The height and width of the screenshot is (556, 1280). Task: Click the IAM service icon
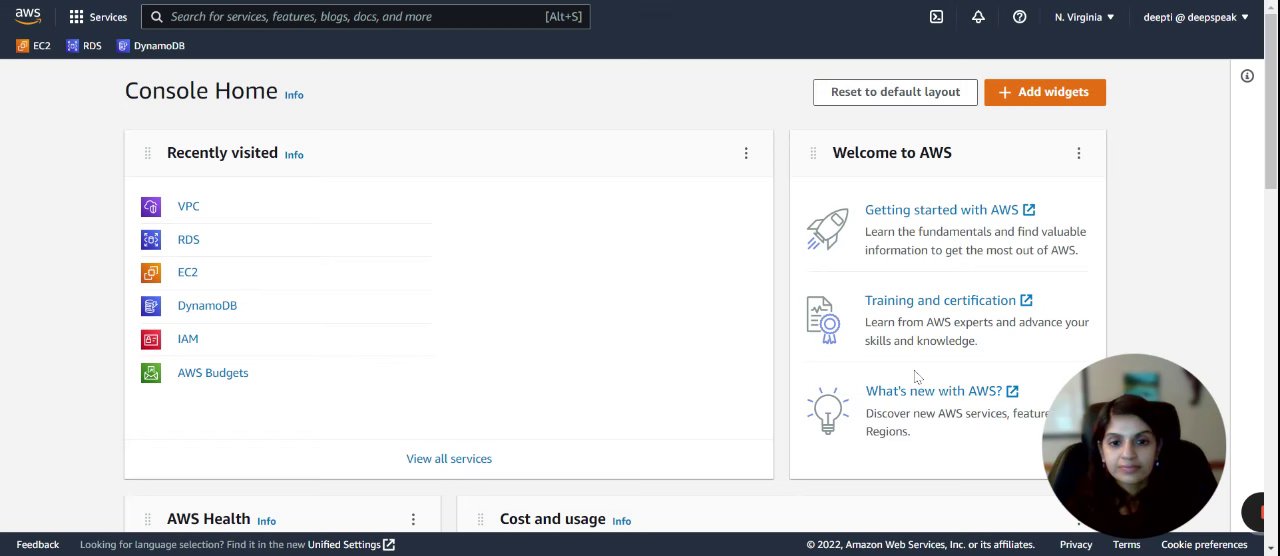pos(151,340)
